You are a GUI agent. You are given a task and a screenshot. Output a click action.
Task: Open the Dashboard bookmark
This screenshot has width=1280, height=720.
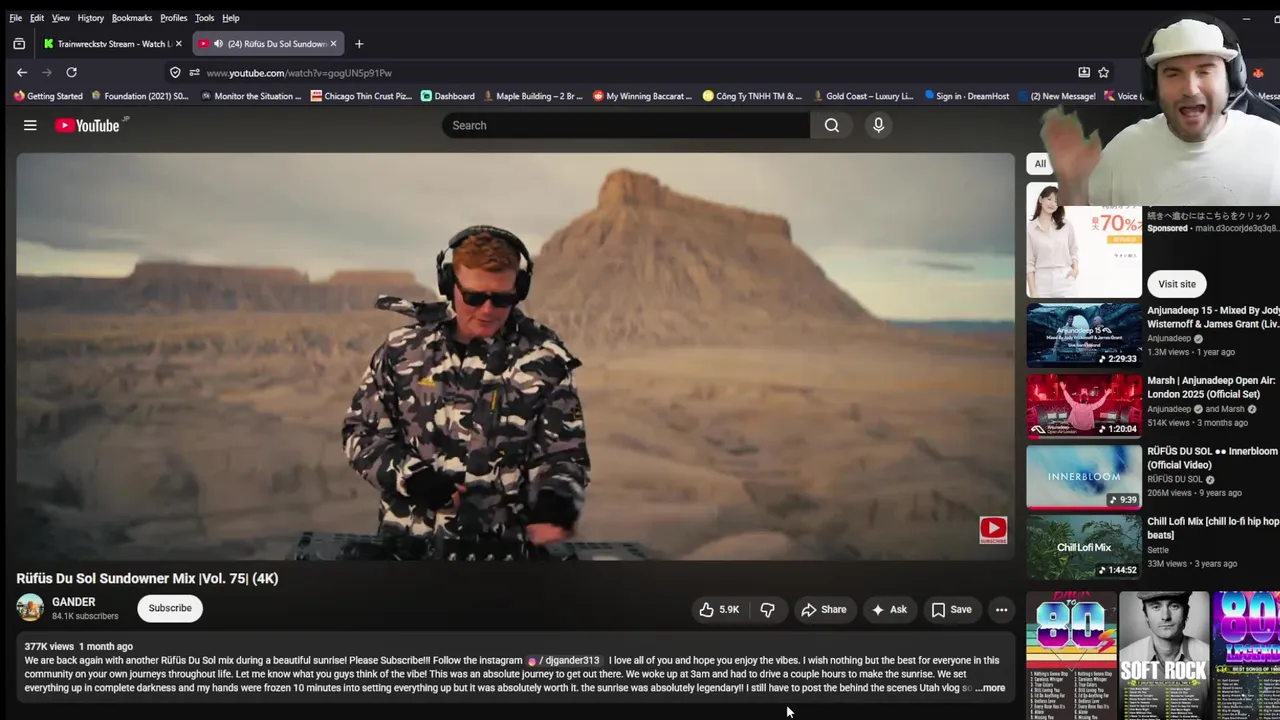[x=447, y=96]
